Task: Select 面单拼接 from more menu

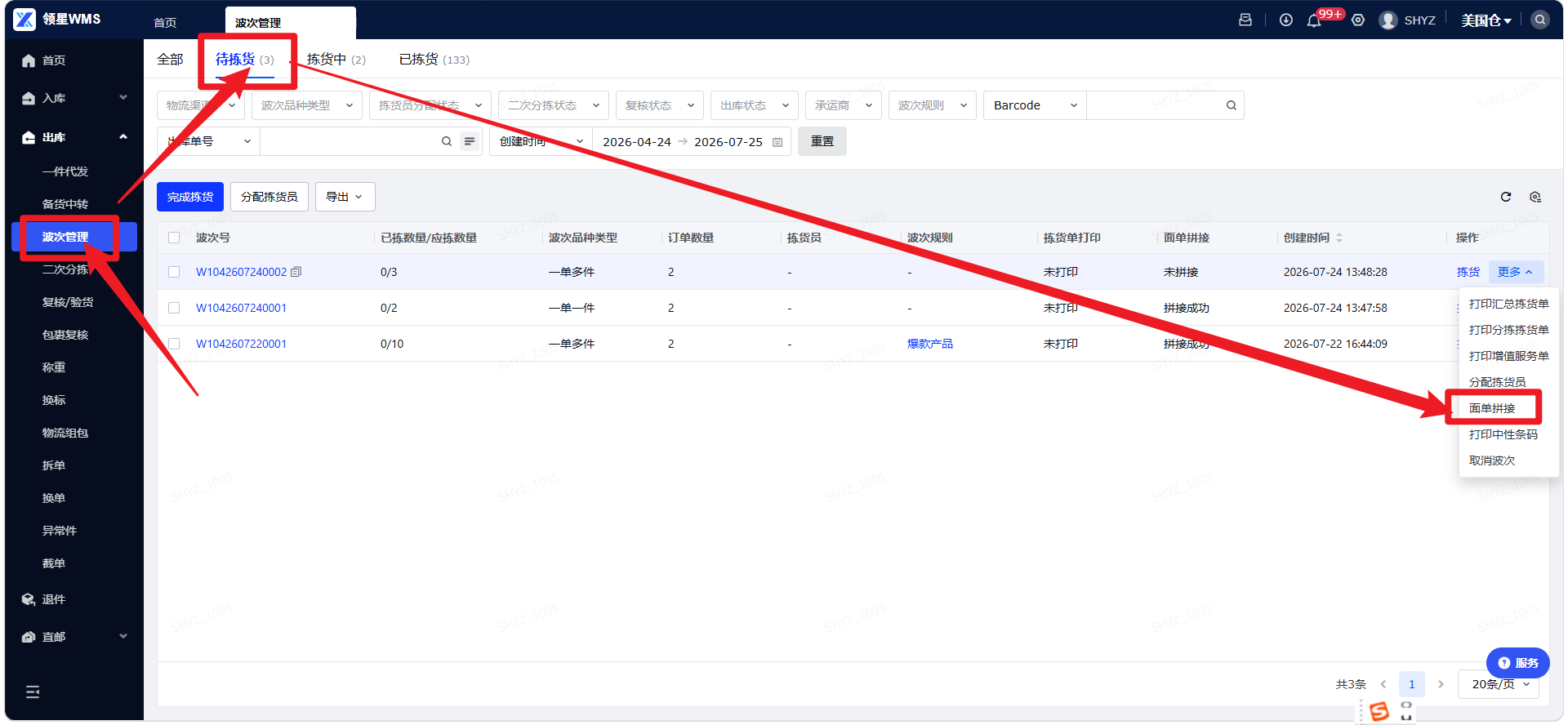Action: click(x=1492, y=408)
